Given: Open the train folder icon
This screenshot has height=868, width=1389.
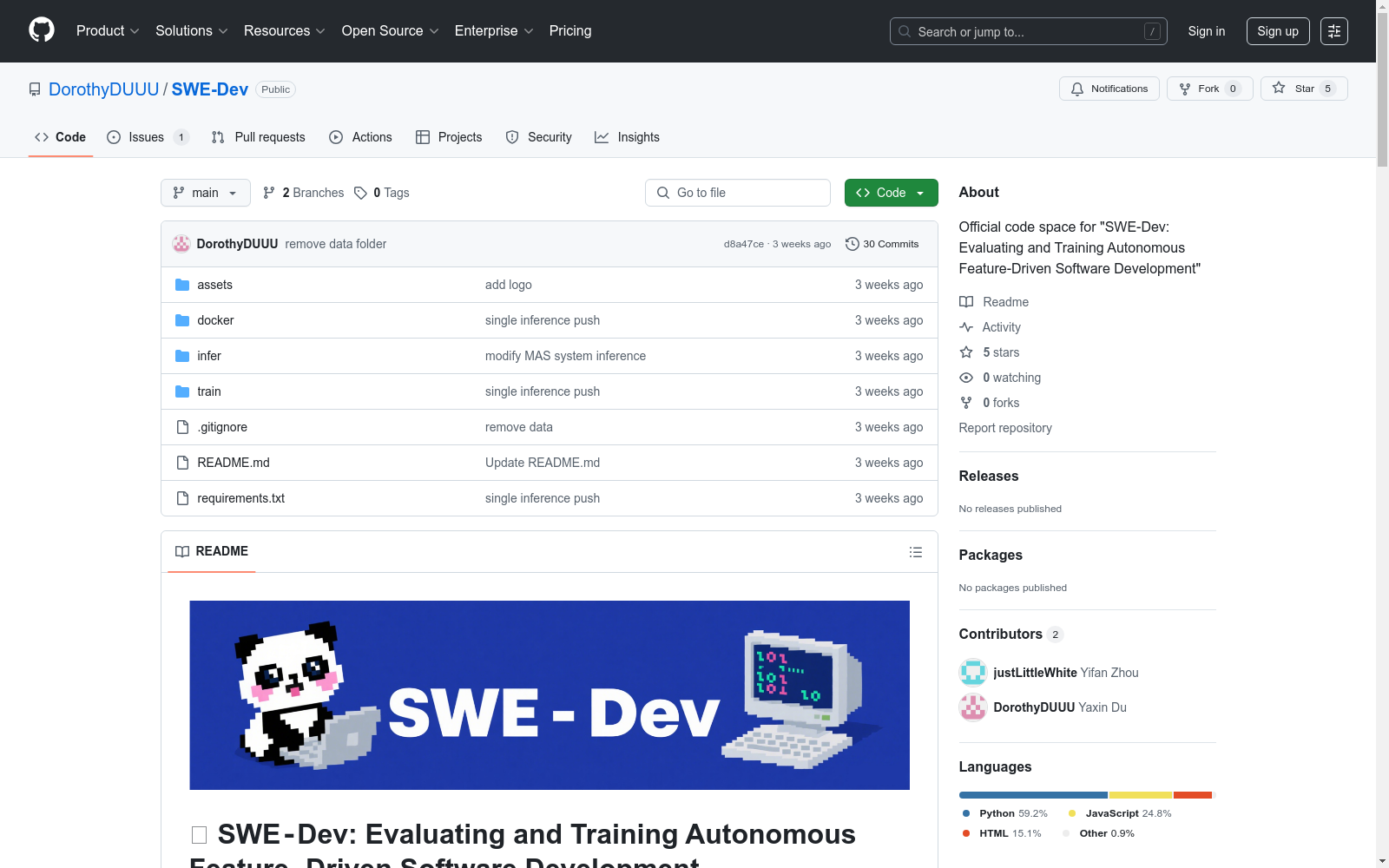Looking at the screenshot, I should 182,391.
